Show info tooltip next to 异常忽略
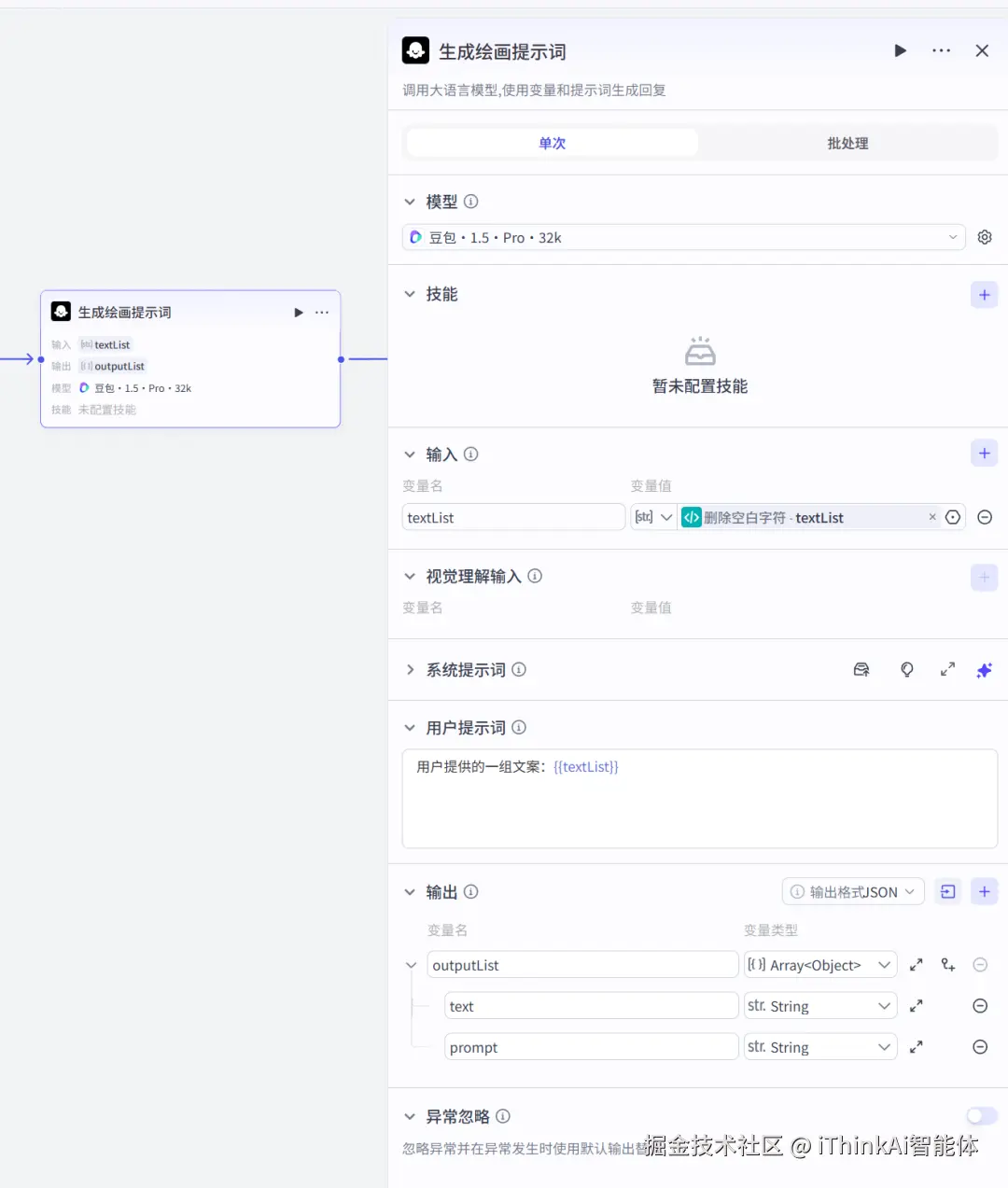 (503, 1116)
